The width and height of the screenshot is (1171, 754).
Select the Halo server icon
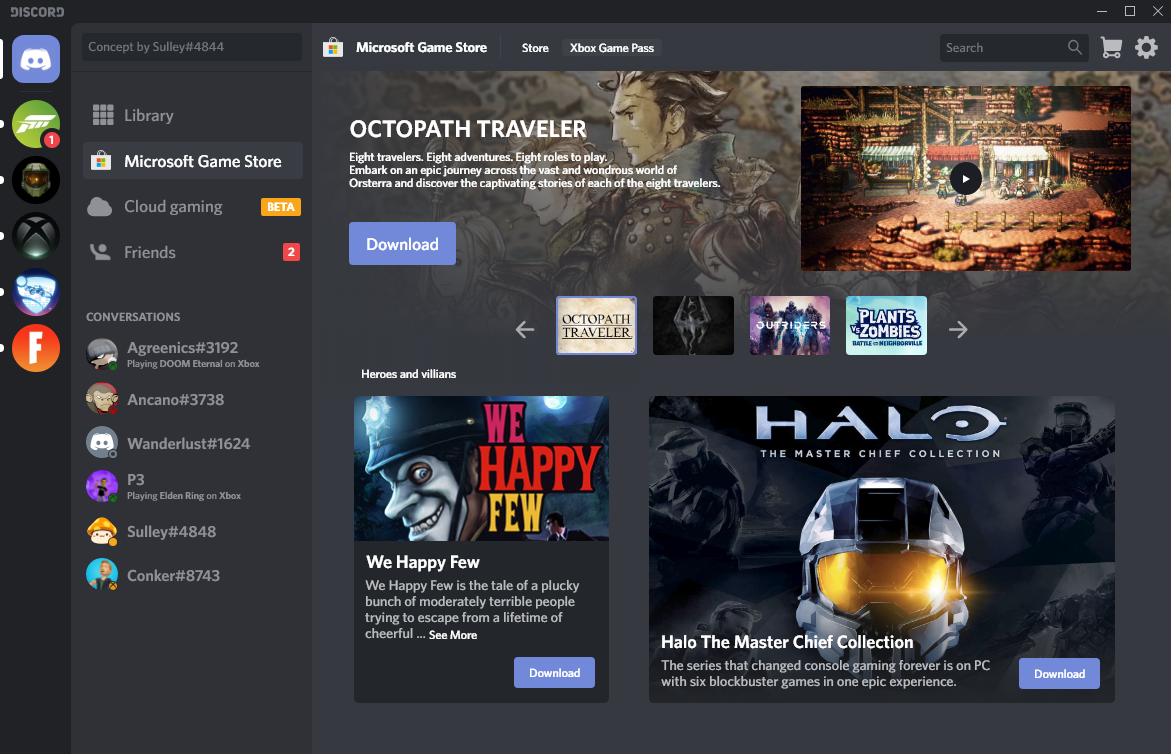point(35,179)
